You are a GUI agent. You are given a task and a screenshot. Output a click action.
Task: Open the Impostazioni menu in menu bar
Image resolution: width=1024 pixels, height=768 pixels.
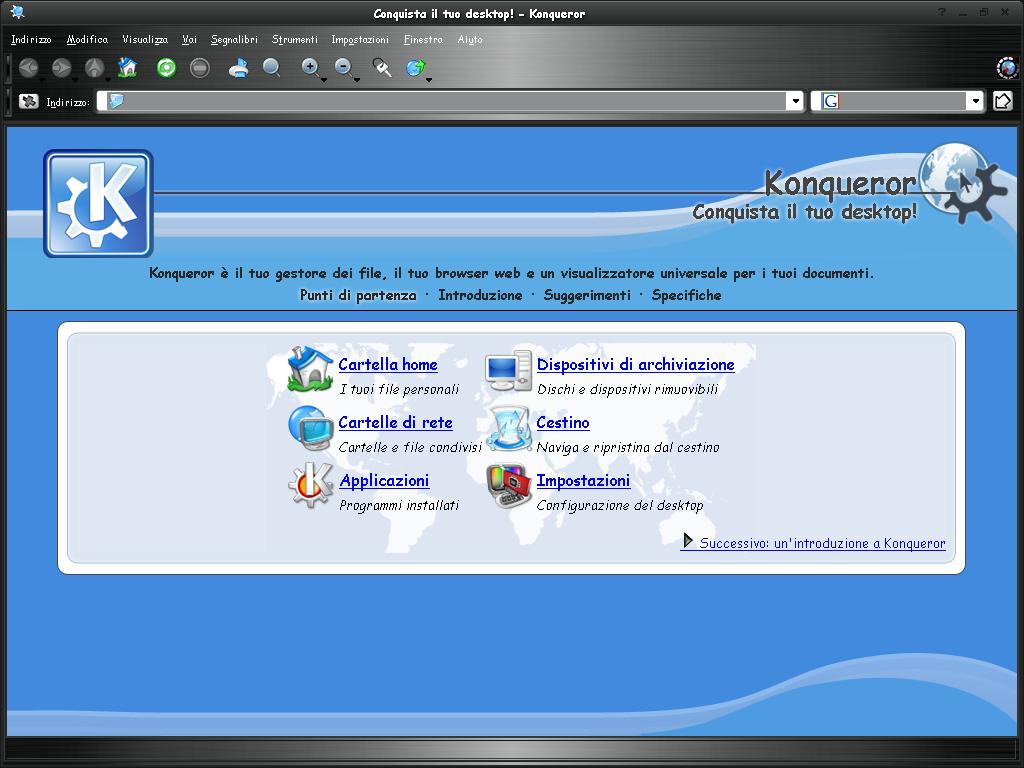(x=360, y=40)
